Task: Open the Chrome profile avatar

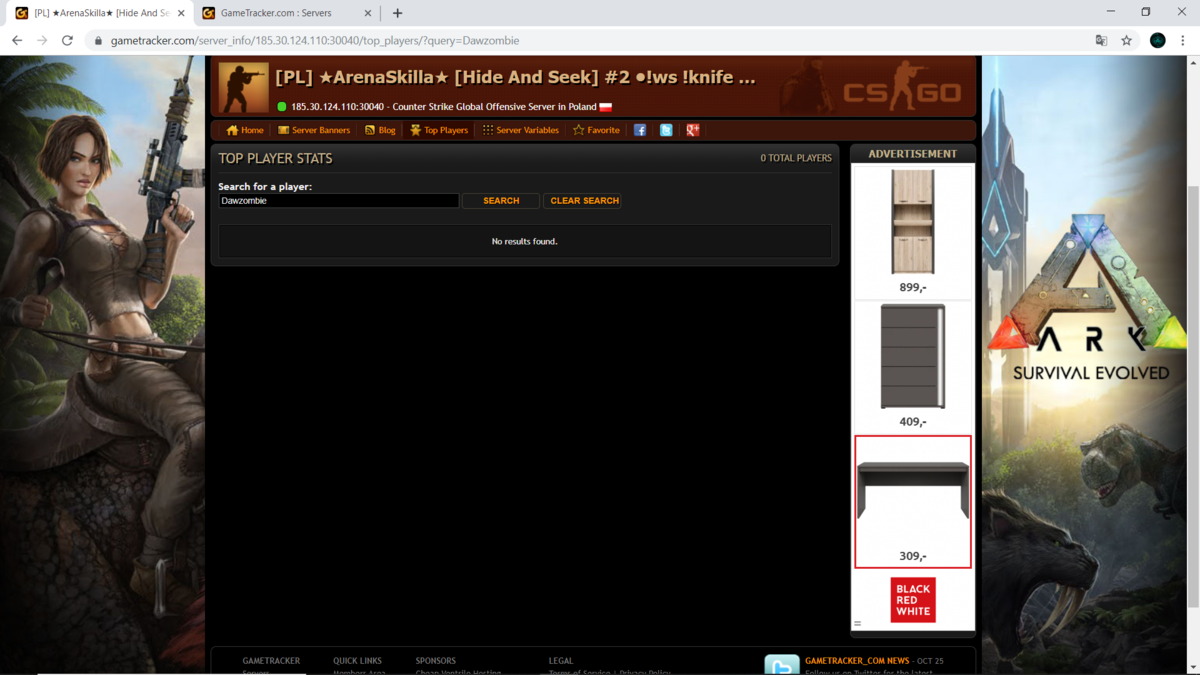Action: pyautogui.click(x=1158, y=41)
